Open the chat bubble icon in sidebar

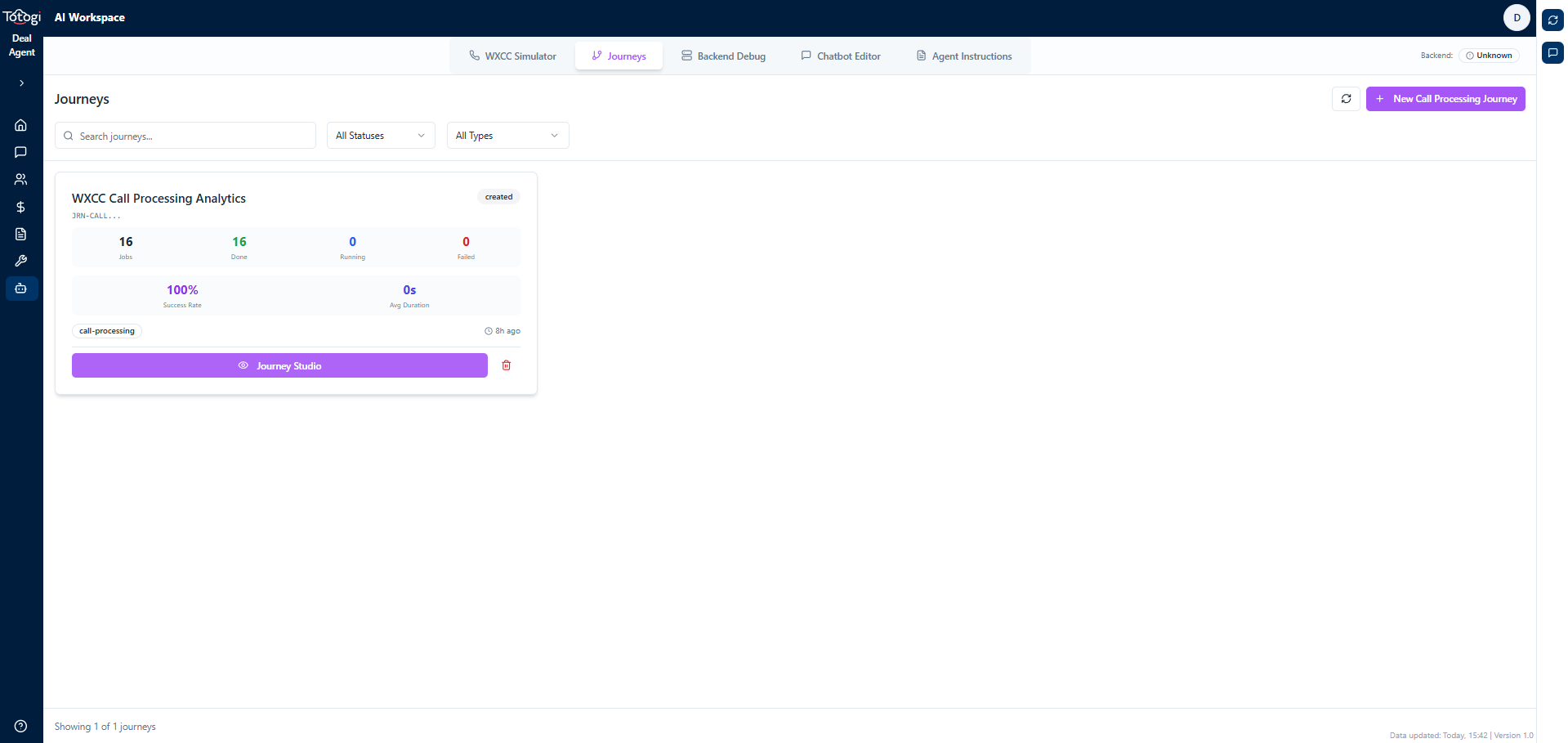[21, 152]
